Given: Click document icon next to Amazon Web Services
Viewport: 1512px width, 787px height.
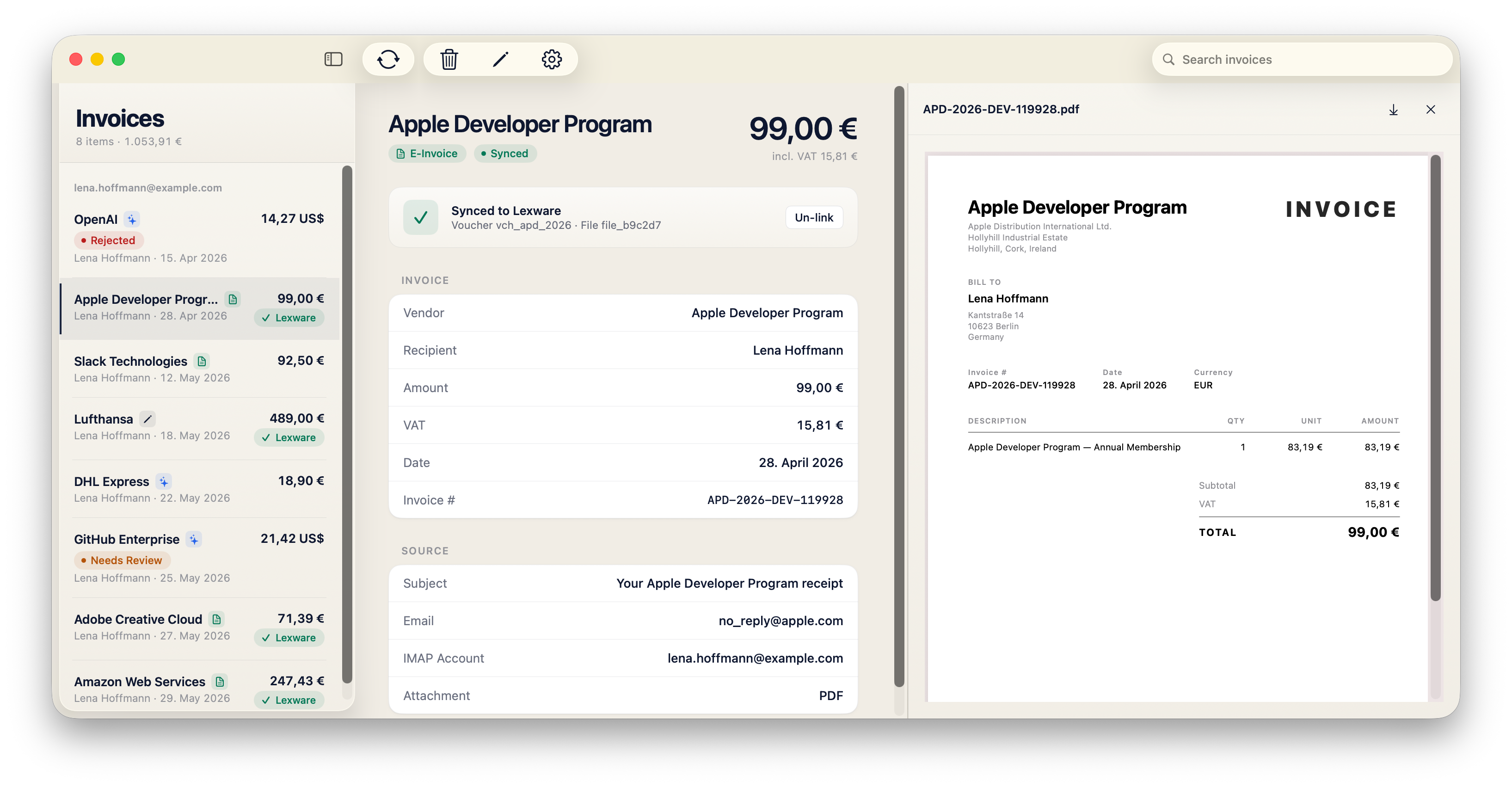Looking at the screenshot, I should [220, 682].
